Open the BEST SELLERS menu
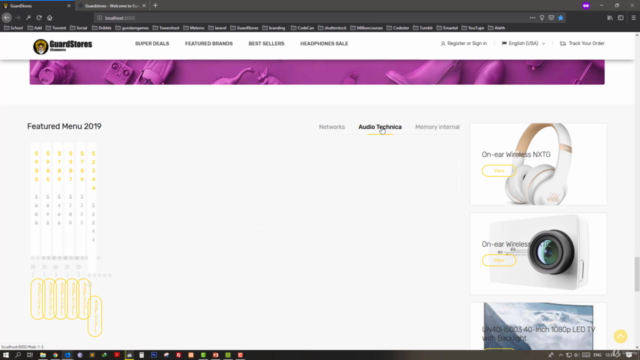The image size is (640, 360). click(x=266, y=43)
